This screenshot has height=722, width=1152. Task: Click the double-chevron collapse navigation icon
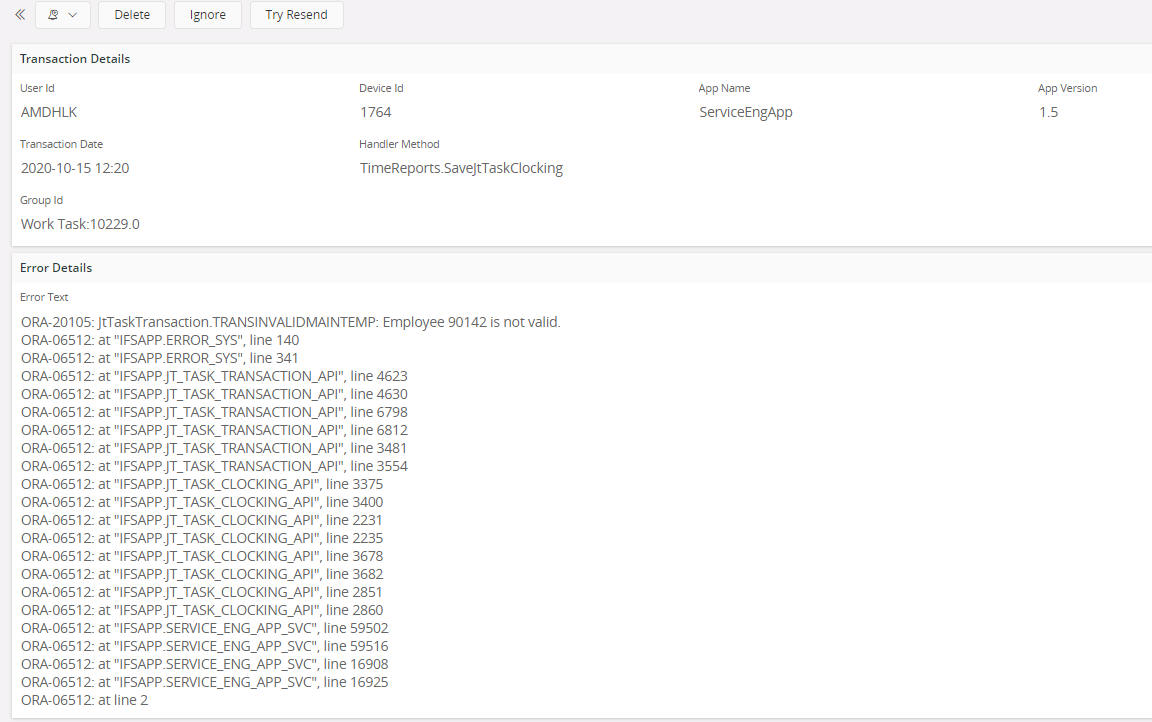19,15
